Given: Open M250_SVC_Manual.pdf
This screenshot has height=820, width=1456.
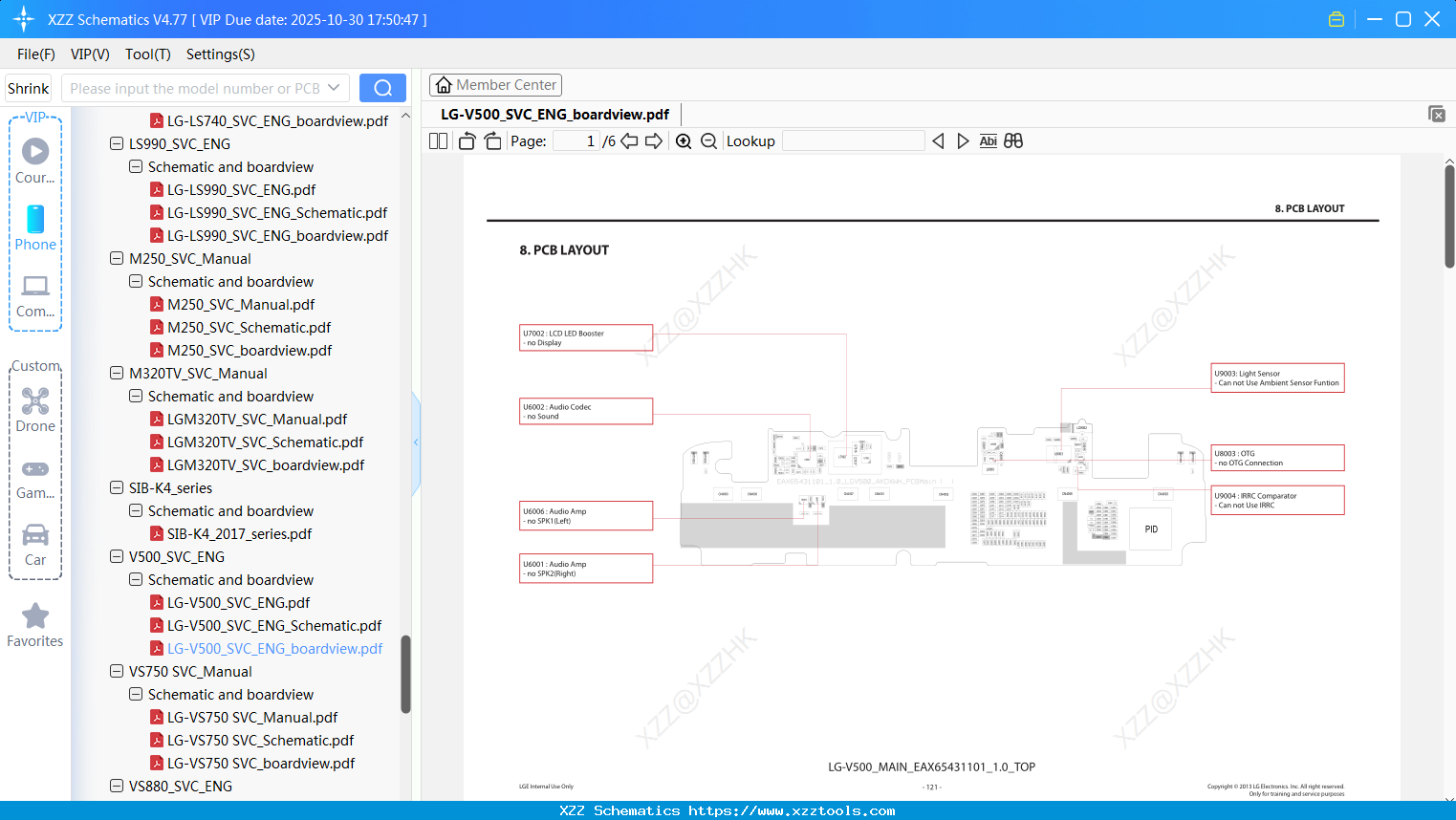Looking at the screenshot, I should pyautogui.click(x=233, y=305).
